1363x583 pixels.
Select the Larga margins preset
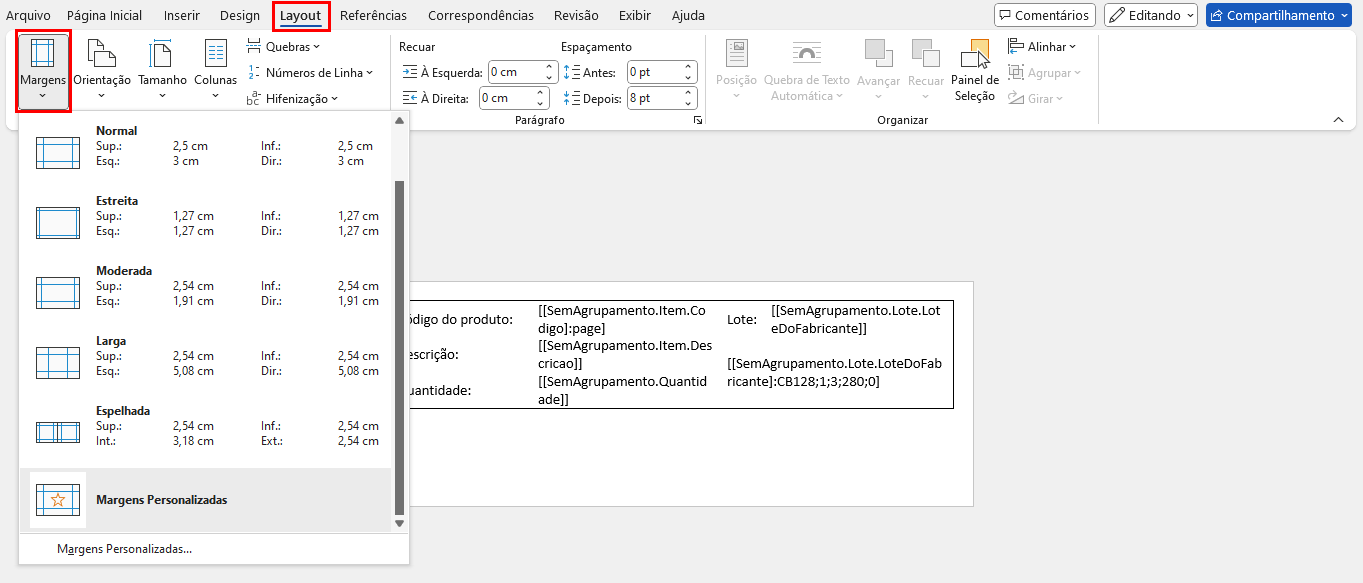(x=205, y=356)
